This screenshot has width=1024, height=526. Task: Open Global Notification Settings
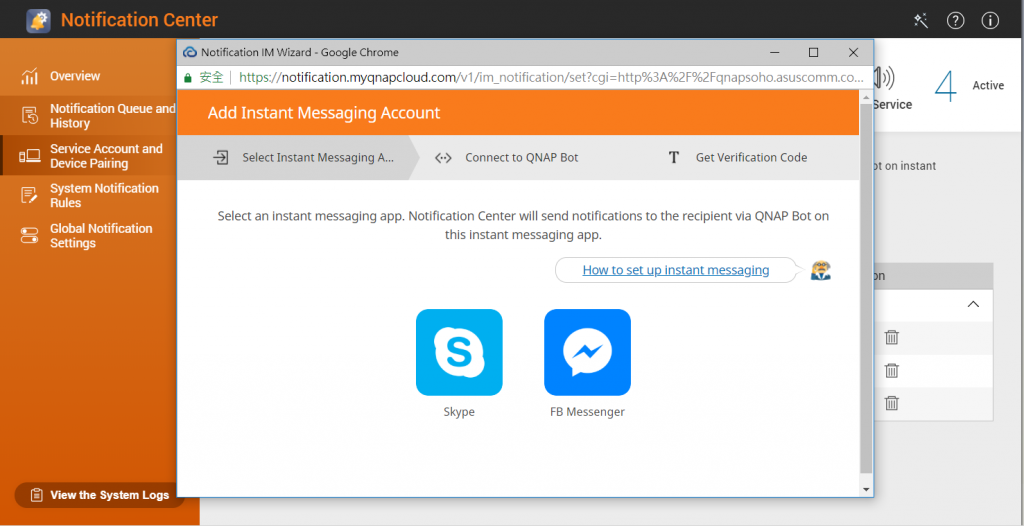(x=90, y=236)
